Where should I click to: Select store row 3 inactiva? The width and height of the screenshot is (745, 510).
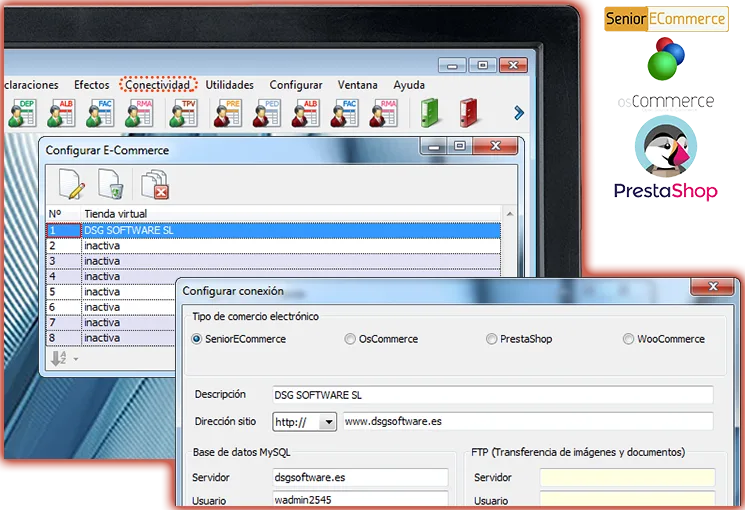pyautogui.click(x=273, y=261)
